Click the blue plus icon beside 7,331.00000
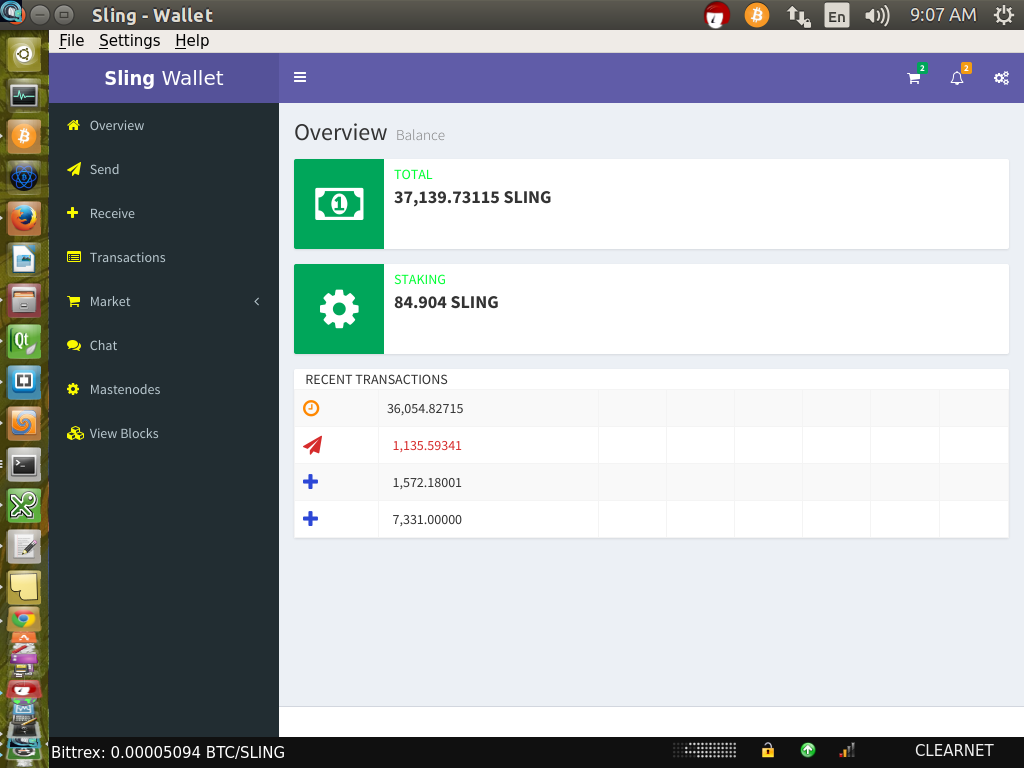Screen dimensions: 1024x768 (x=311, y=519)
